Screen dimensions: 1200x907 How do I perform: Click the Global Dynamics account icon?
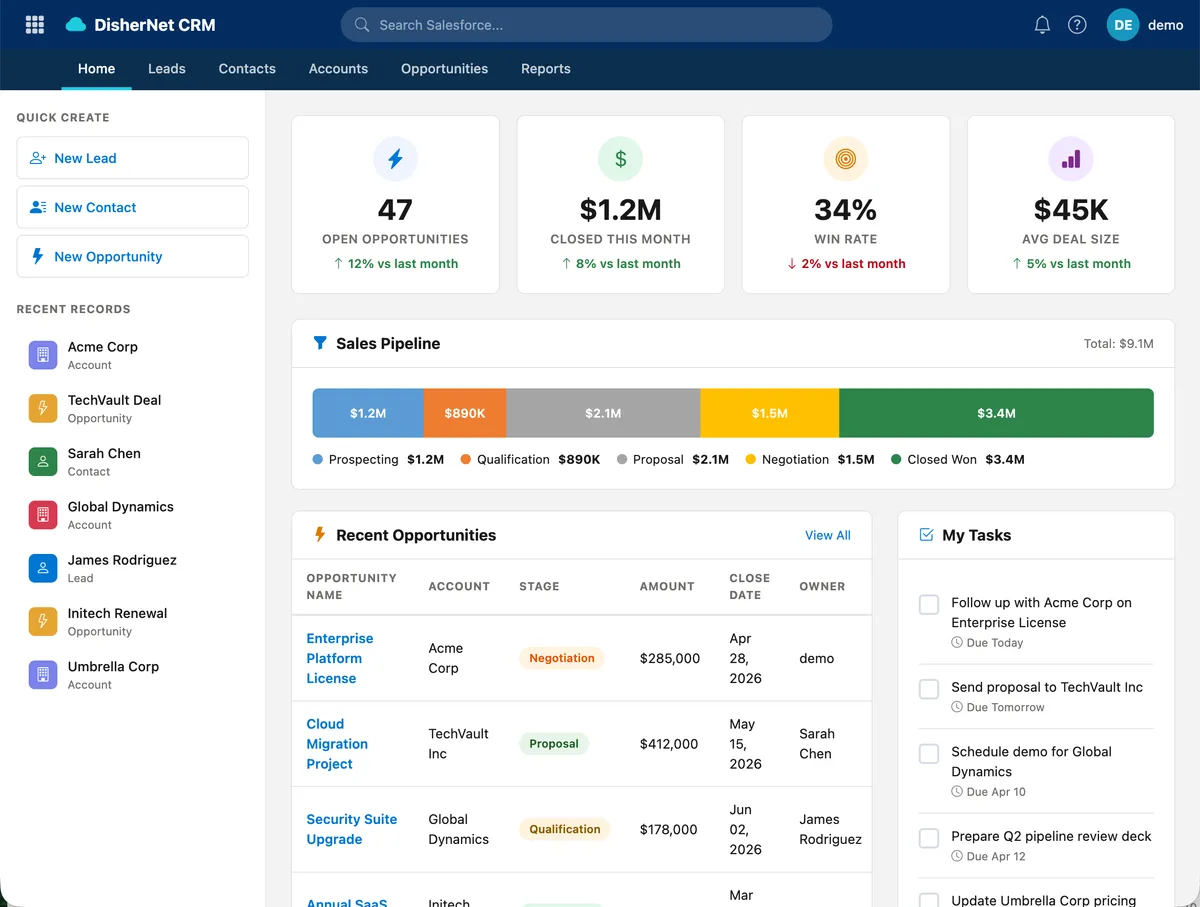(42, 515)
